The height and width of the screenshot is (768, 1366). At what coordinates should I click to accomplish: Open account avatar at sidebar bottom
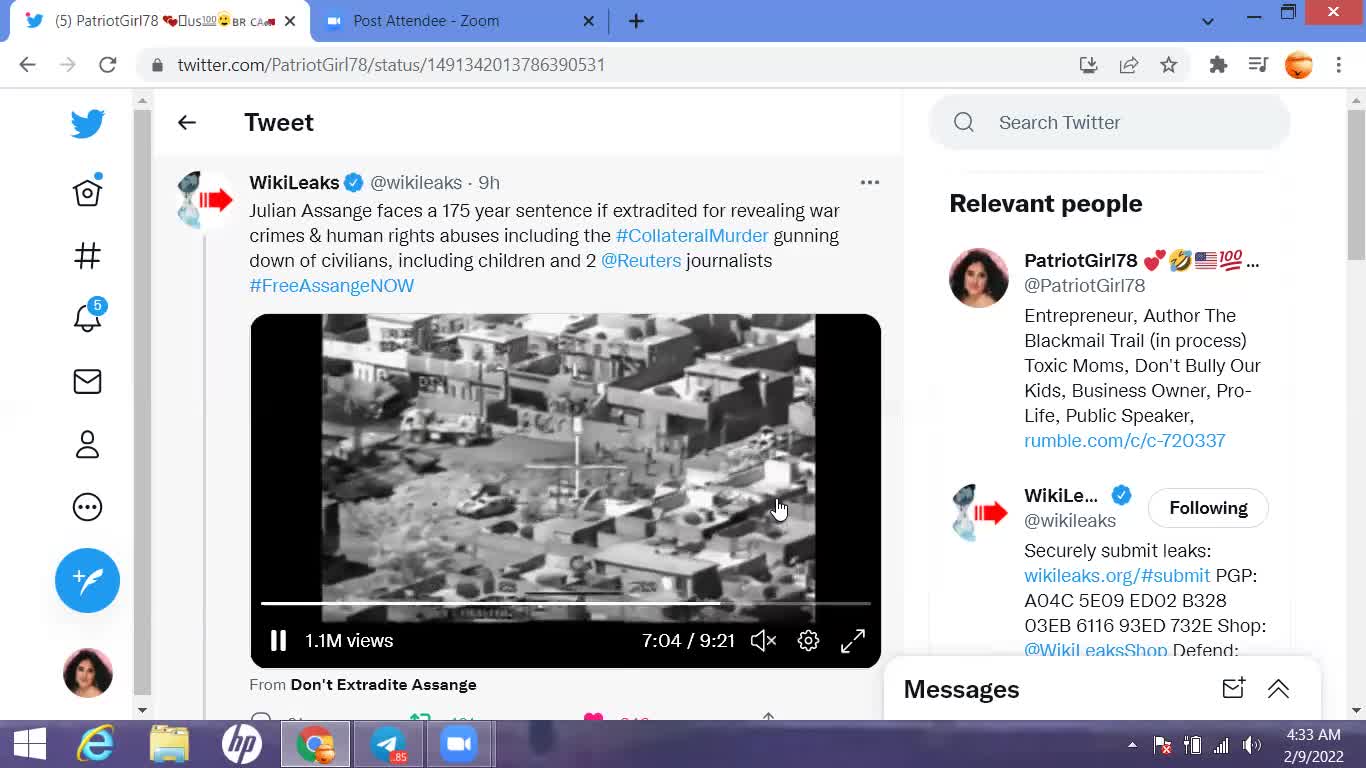[87, 672]
